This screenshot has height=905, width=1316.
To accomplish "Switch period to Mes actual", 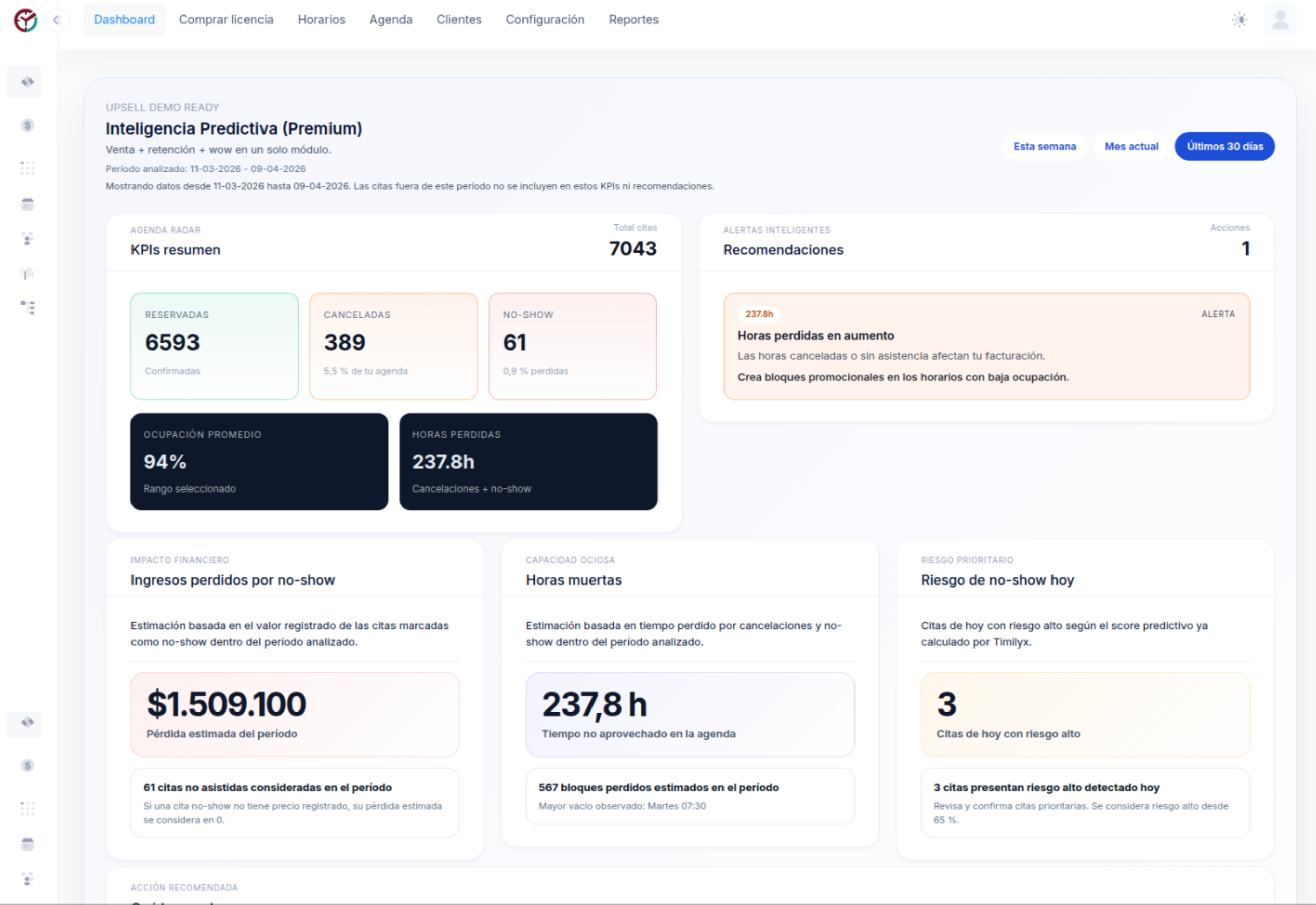I will [x=1131, y=146].
